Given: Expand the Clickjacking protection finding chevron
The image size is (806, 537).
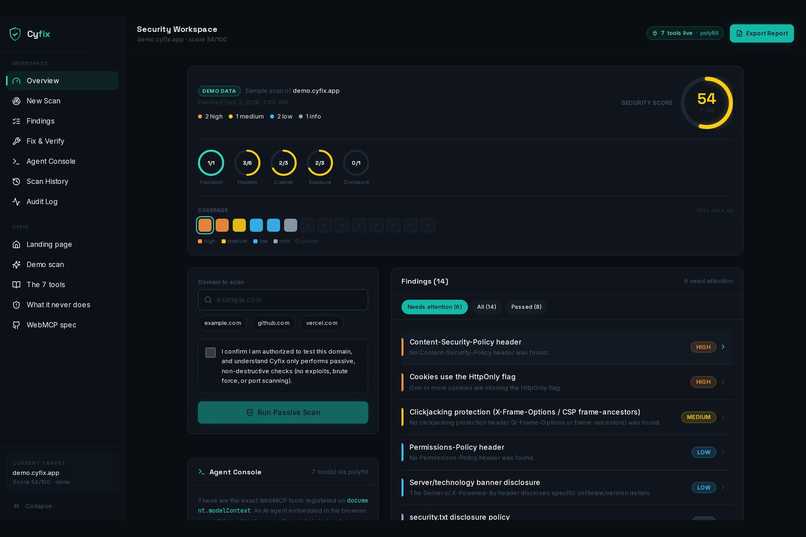Looking at the screenshot, I should 723,417.
